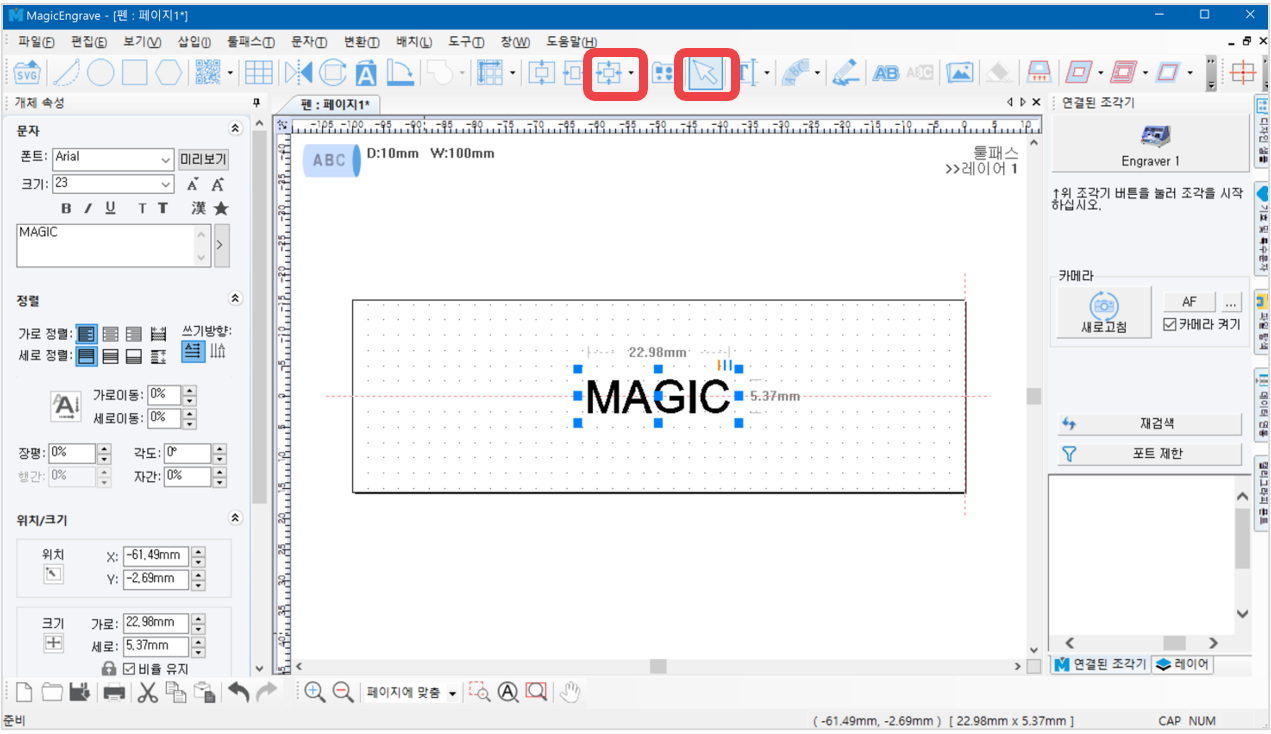Open the QR code tool dropdown arrow
The width and height of the screenshot is (1271, 734).
pos(231,73)
